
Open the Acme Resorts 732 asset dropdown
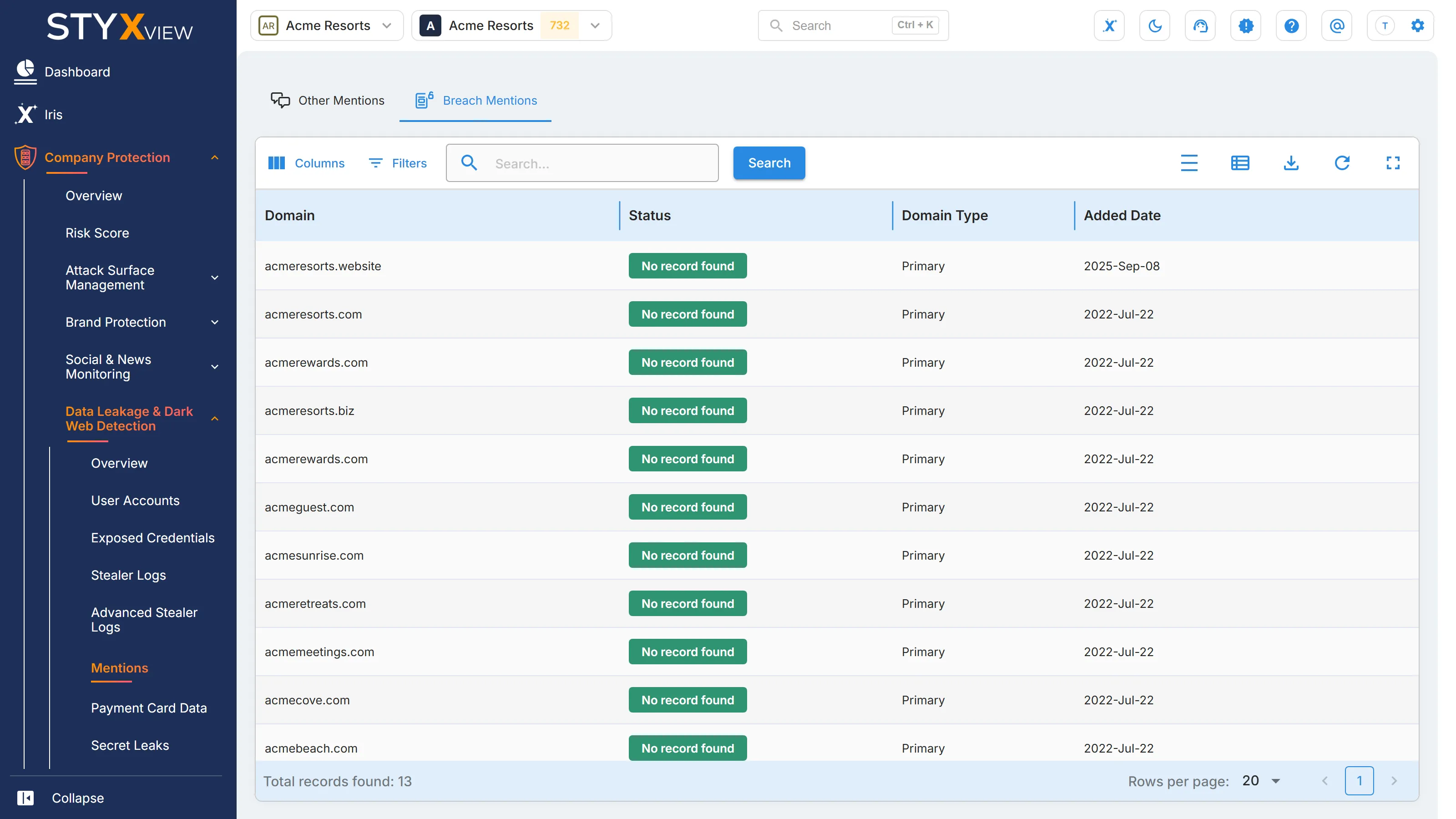pos(511,25)
